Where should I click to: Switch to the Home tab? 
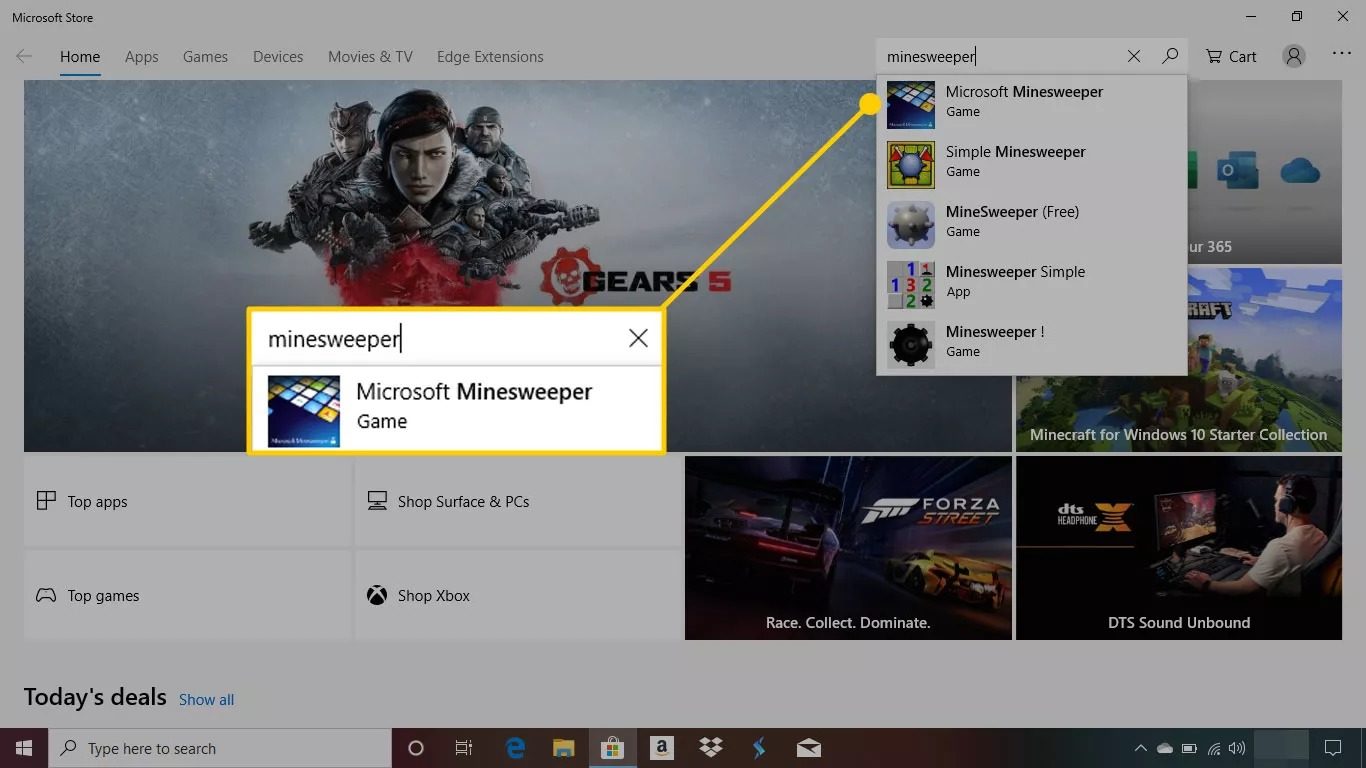pos(80,57)
